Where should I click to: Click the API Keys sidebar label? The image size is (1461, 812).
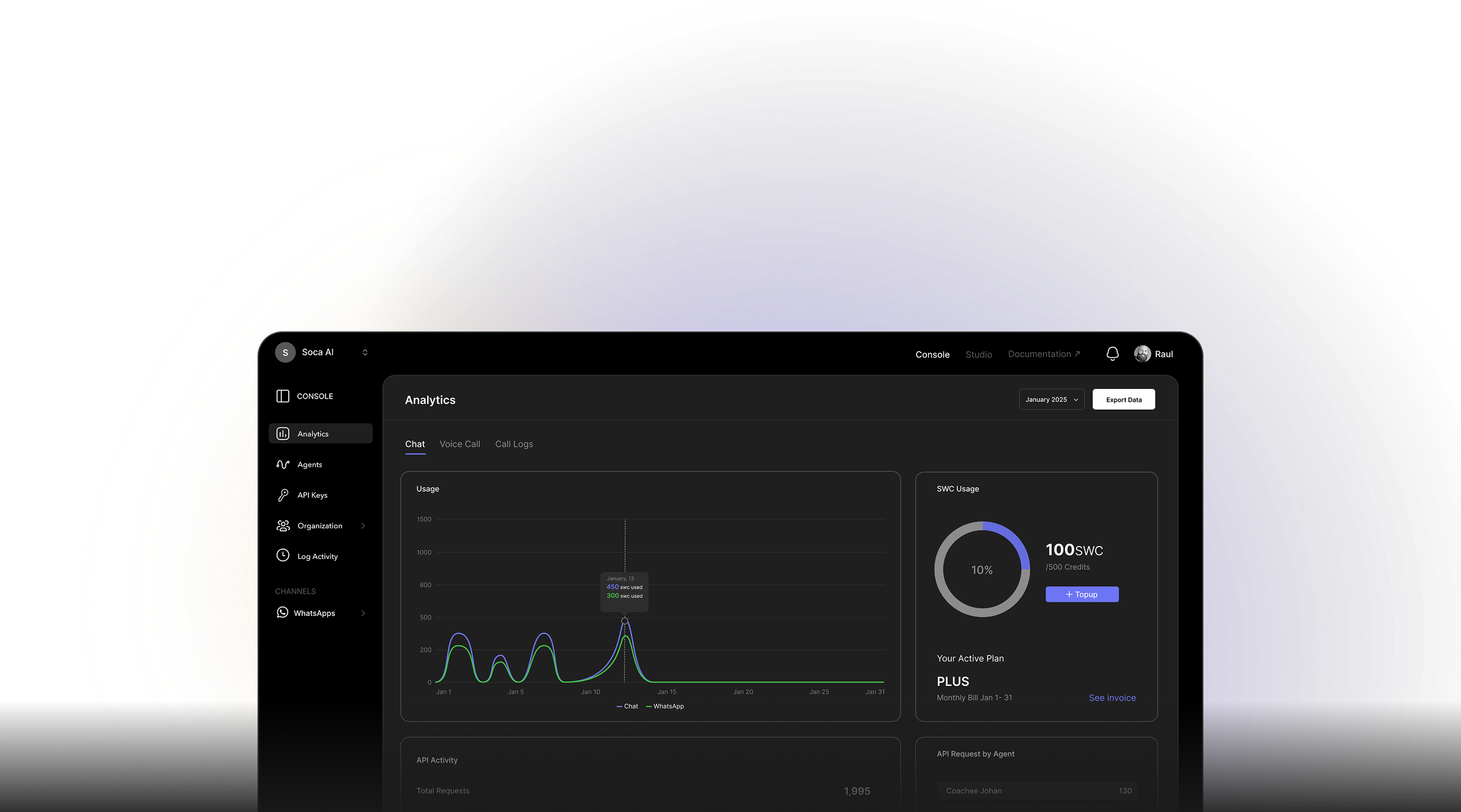(312, 495)
